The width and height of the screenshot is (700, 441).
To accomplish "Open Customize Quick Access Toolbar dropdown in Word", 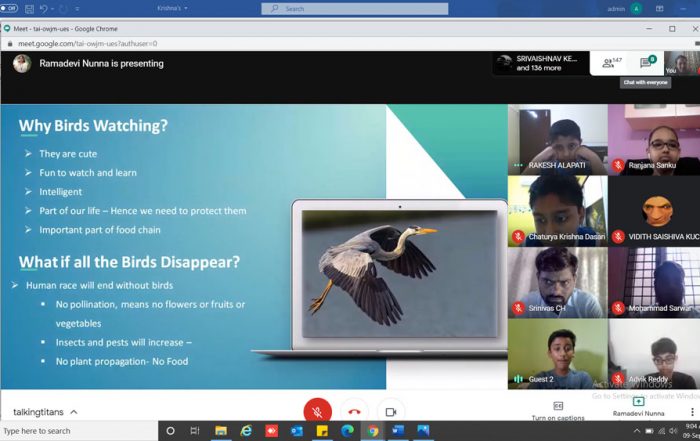I will pyautogui.click(x=77, y=8).
